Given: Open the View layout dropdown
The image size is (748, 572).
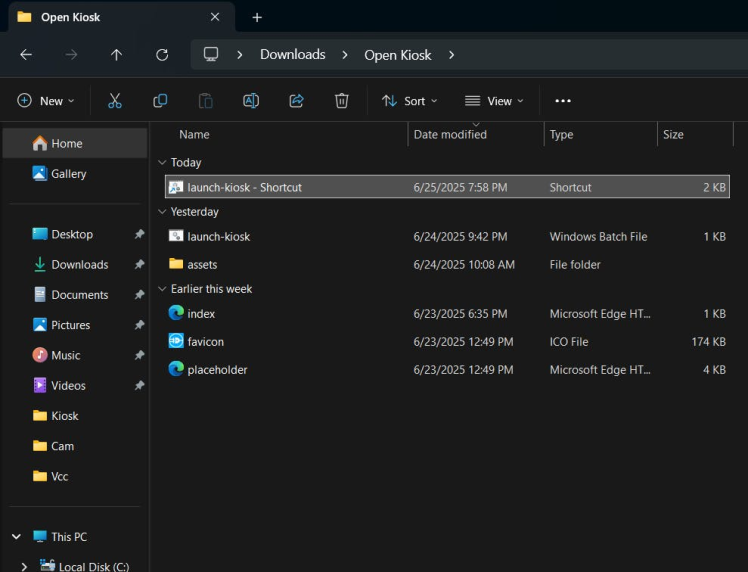Looking at the screenshot, I should 494,101.
